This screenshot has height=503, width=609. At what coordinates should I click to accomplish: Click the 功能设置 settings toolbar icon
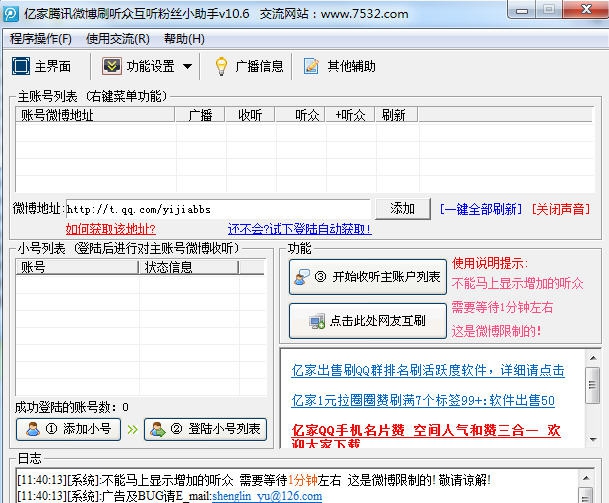click(x=111, y=66)
